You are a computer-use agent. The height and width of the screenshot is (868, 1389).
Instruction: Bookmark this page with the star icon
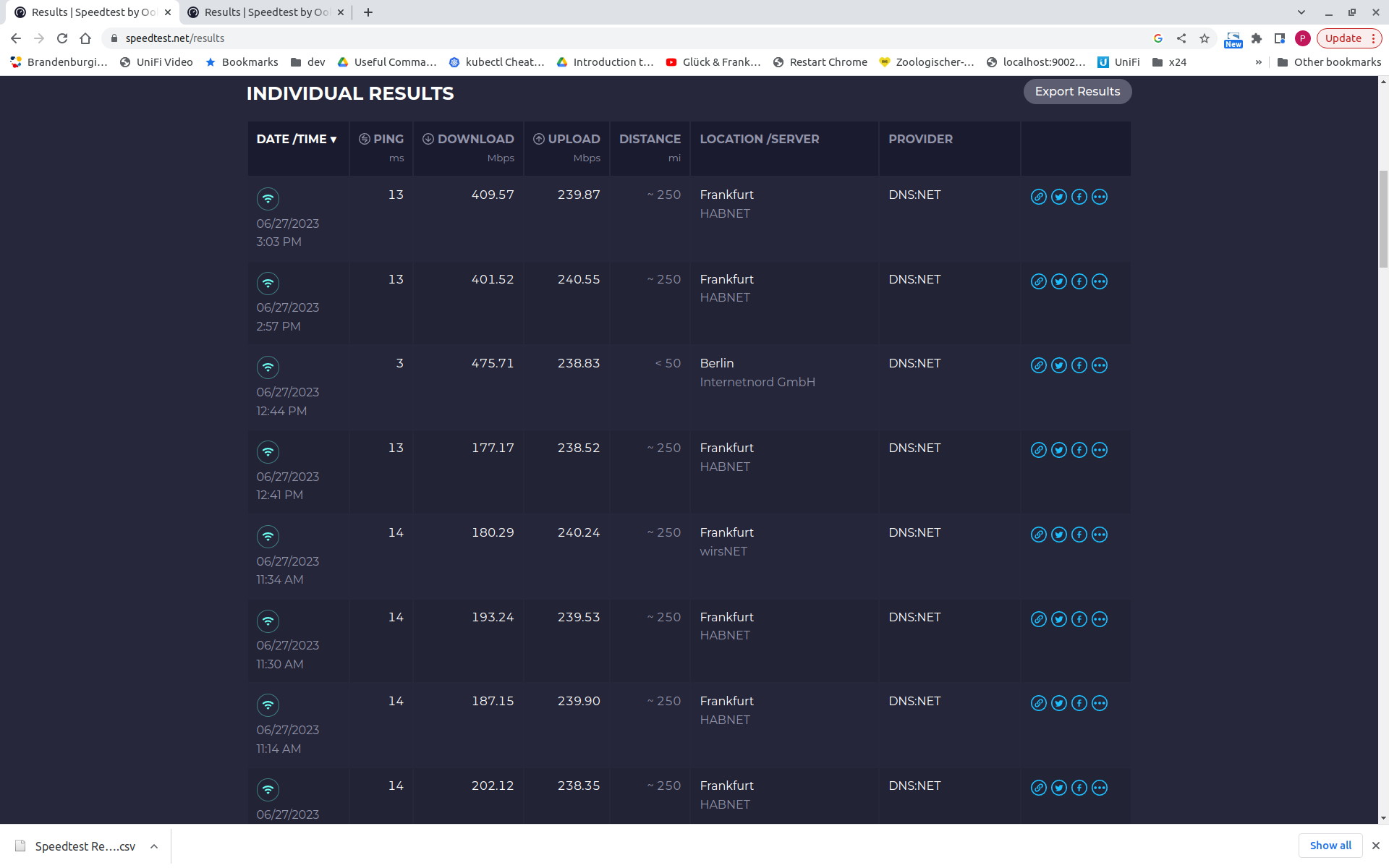[1204, 38]
